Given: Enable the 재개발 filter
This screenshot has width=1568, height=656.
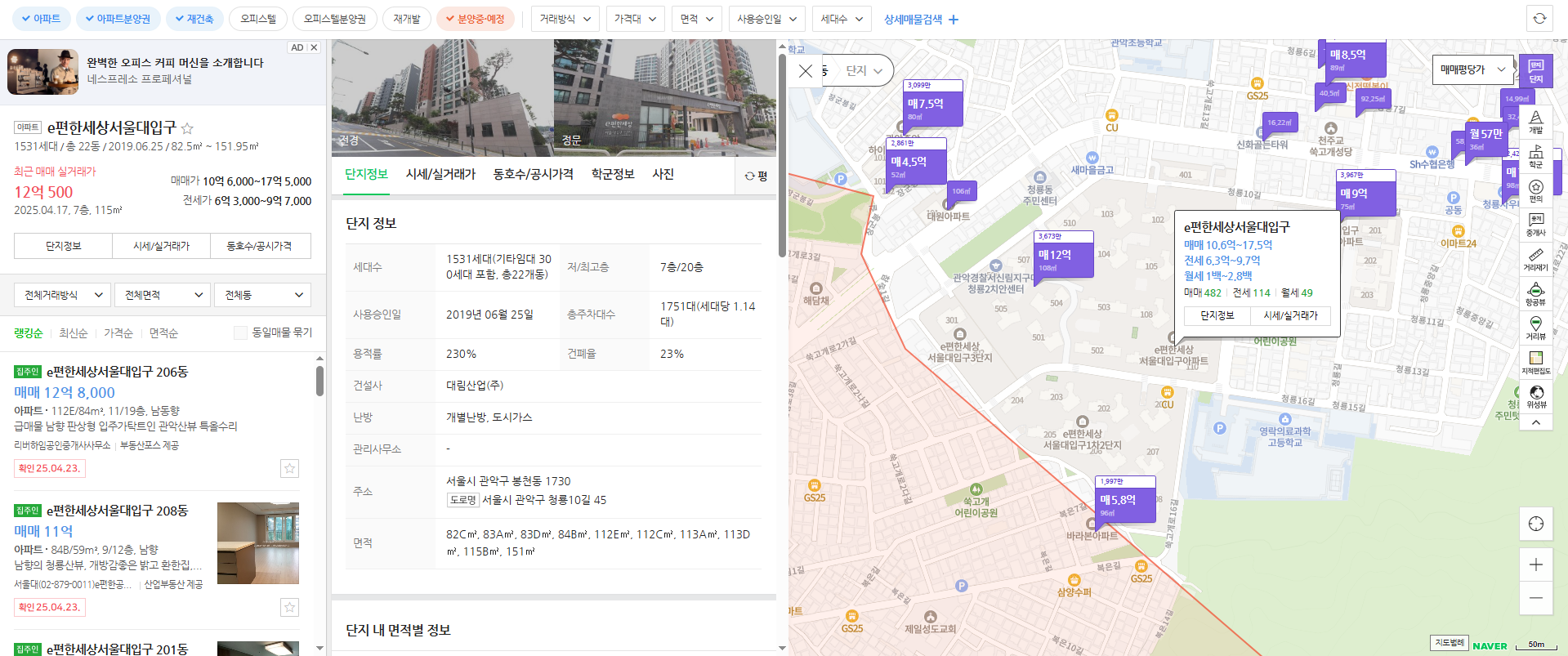Looking at the screenshot, I should (x=406, y=19).
